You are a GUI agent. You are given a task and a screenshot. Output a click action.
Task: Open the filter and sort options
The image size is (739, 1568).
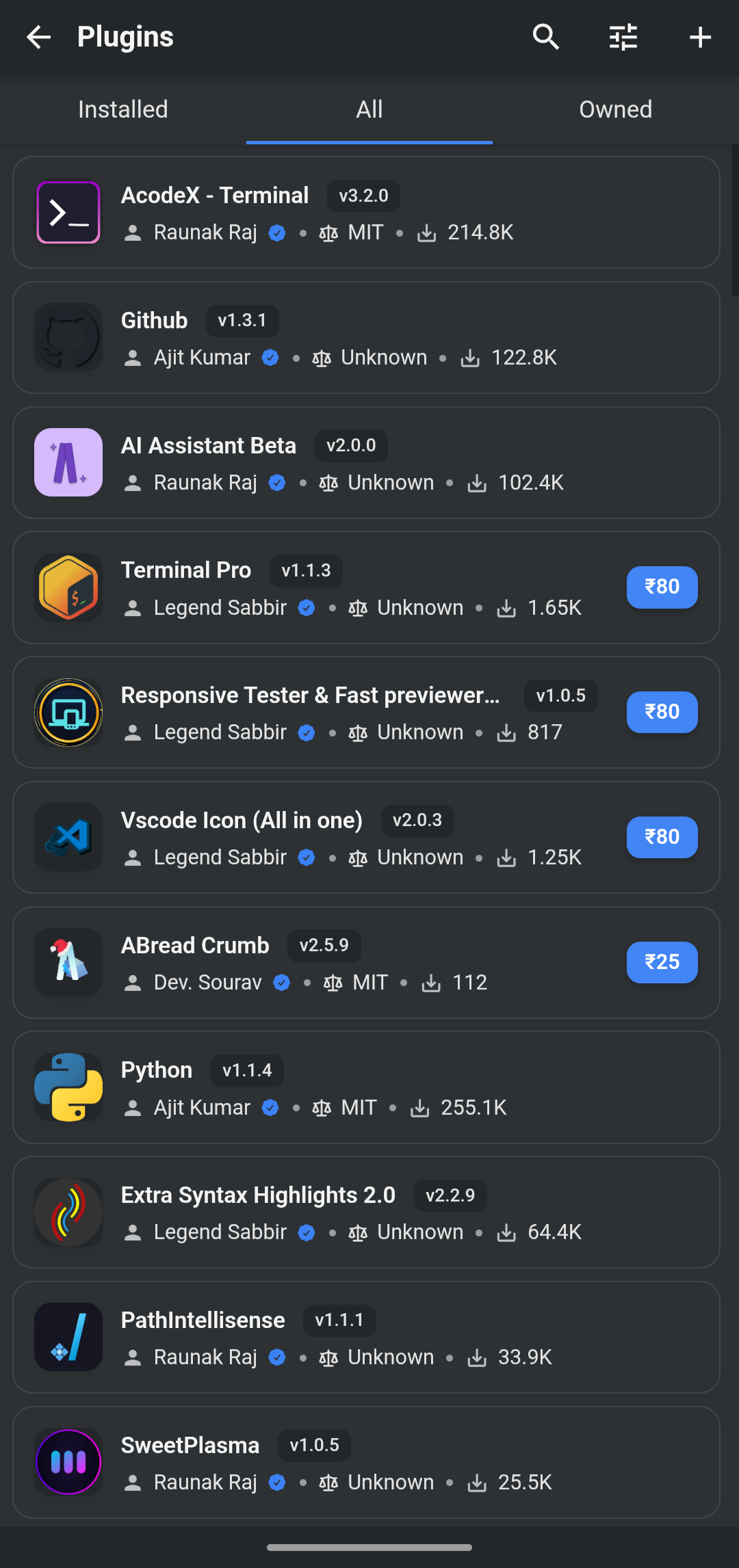623,38
